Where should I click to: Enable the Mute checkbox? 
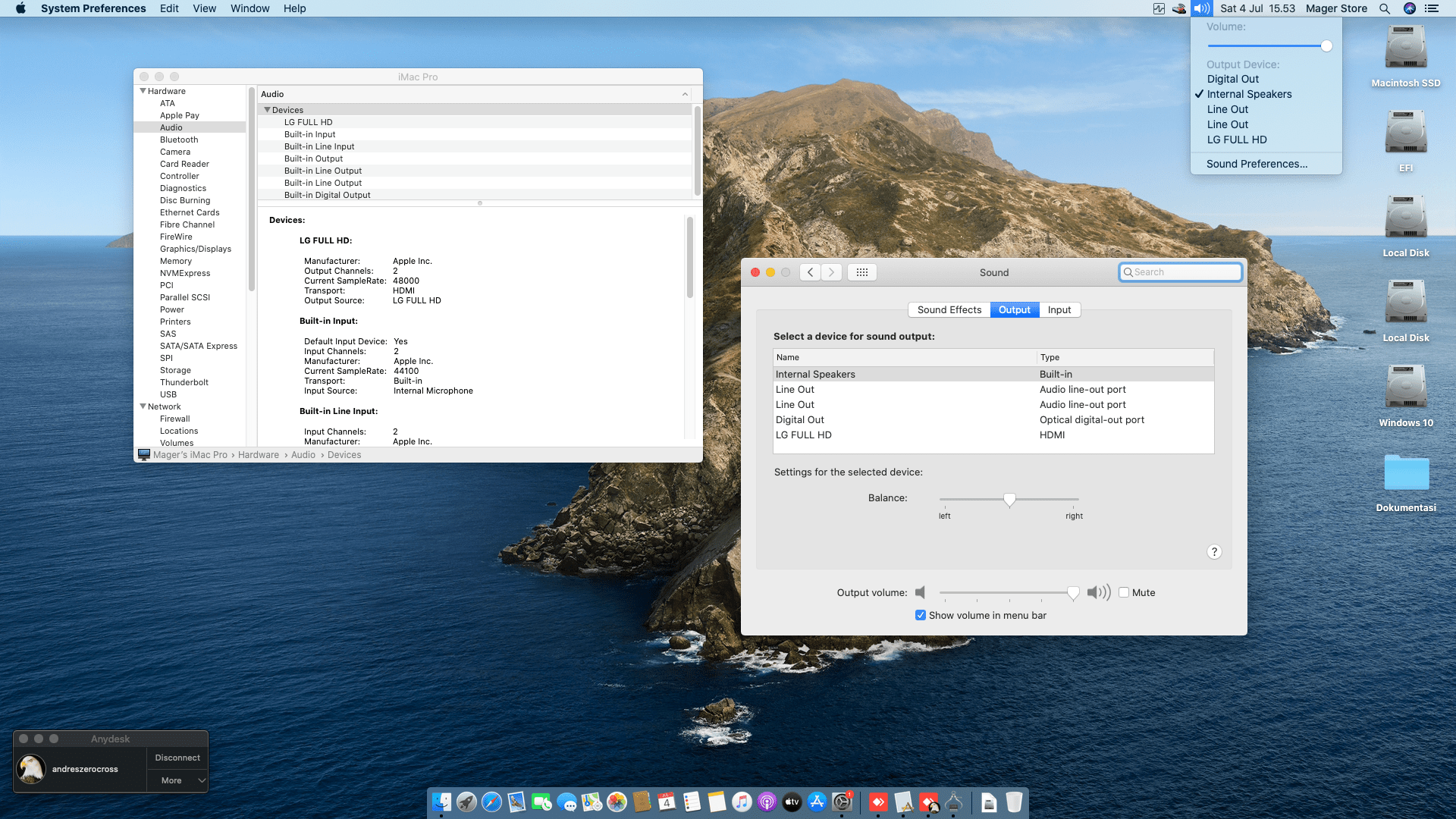[x=1124, y=593]
